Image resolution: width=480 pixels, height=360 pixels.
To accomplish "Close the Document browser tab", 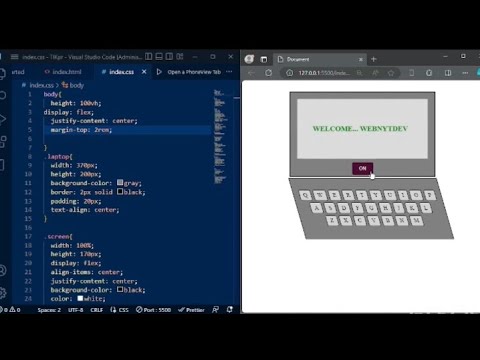I will (361, 59).
